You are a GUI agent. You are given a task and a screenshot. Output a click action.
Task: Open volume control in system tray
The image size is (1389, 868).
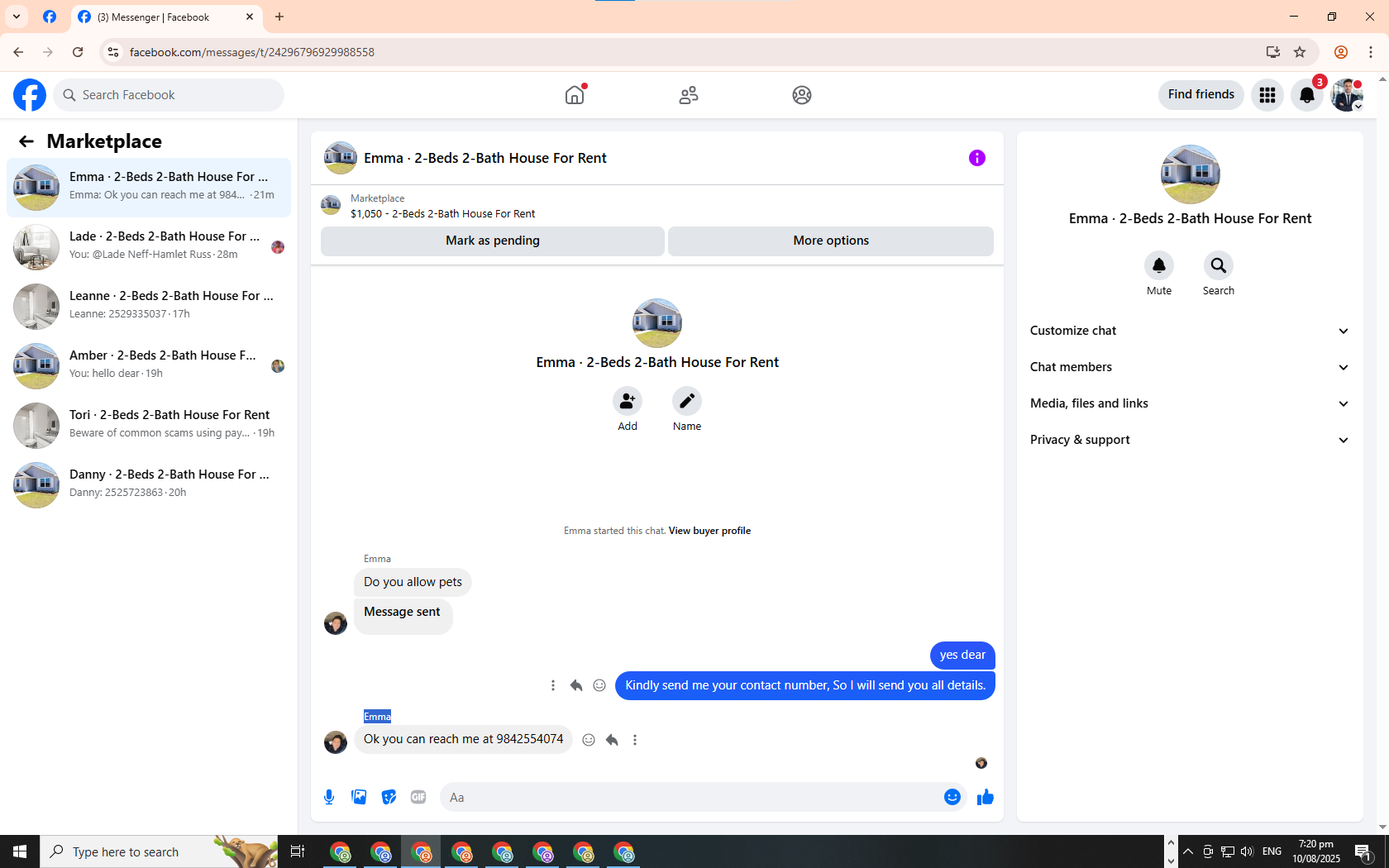[1247, 851]
